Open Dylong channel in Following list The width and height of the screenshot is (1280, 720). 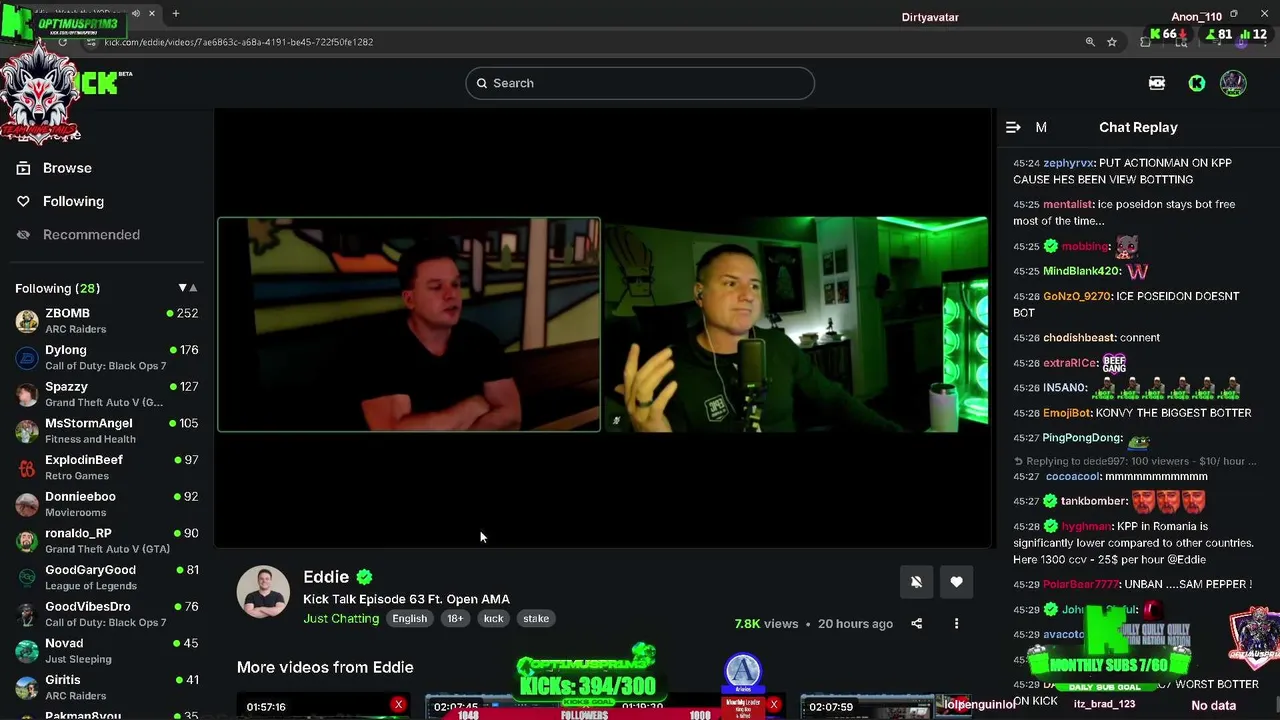point(106,357)
